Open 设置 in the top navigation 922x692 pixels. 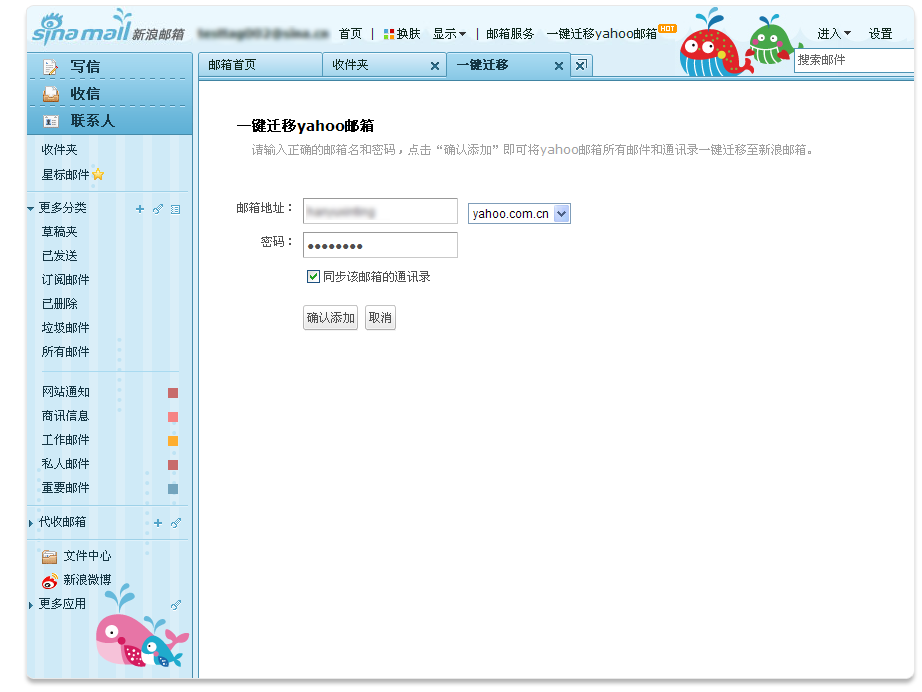(x=880, y=34)
